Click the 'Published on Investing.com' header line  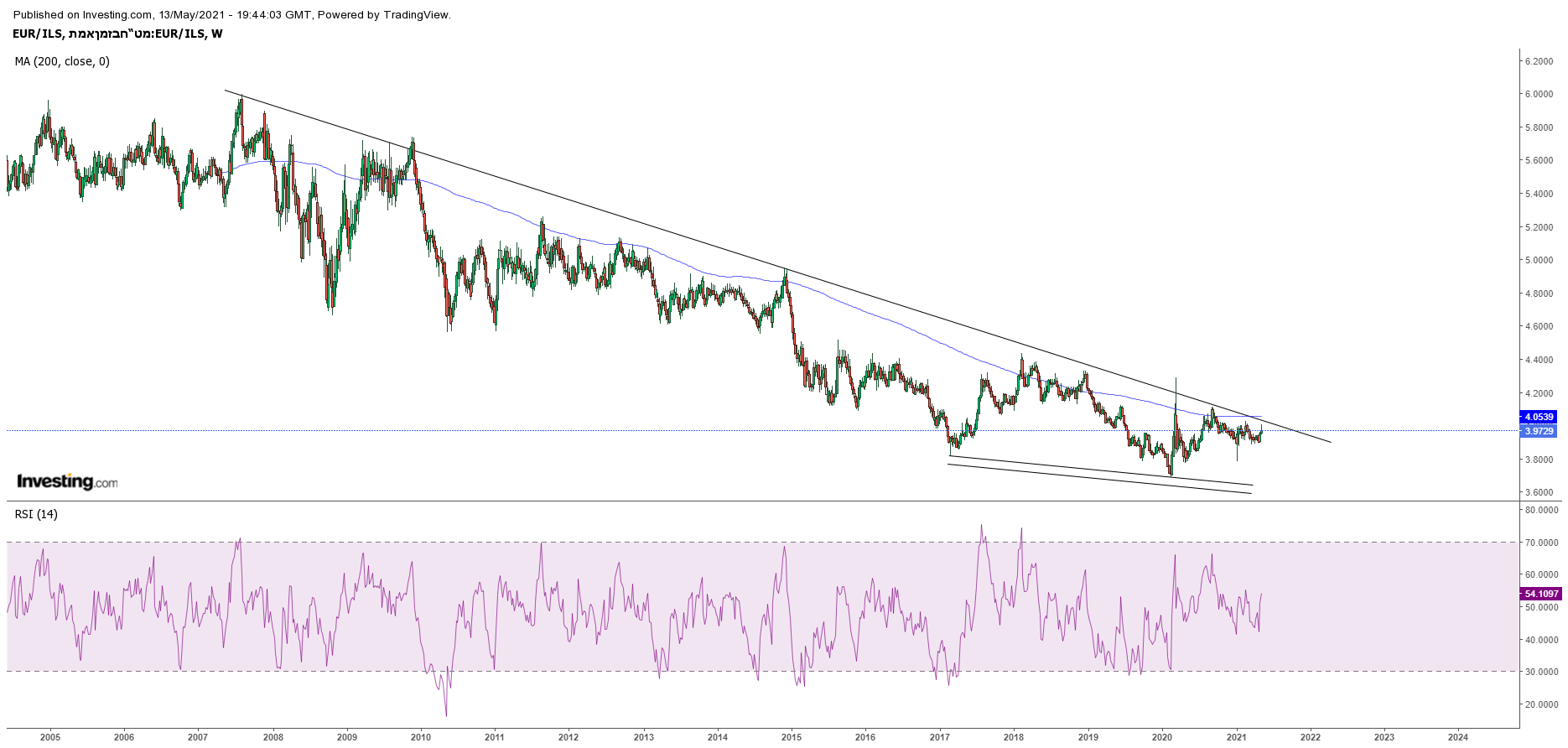(232, 14)
